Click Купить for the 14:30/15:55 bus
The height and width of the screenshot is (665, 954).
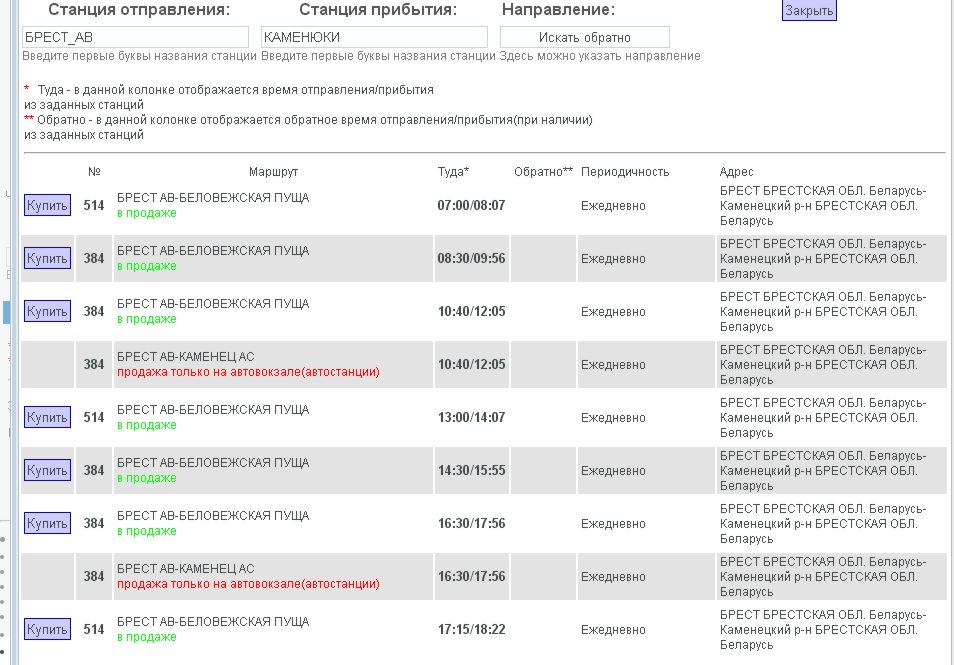pyautogui.click(x=47, y=470)
